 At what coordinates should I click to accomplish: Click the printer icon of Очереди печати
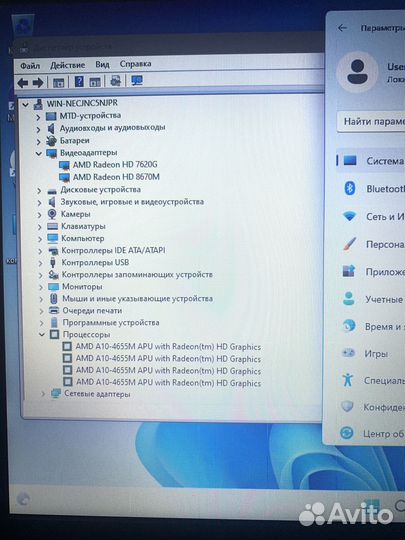pos(54,310)
